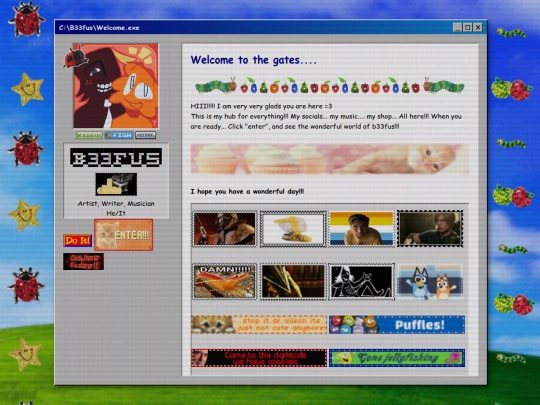Open the black and white line-art stamp

pos(361,282)
